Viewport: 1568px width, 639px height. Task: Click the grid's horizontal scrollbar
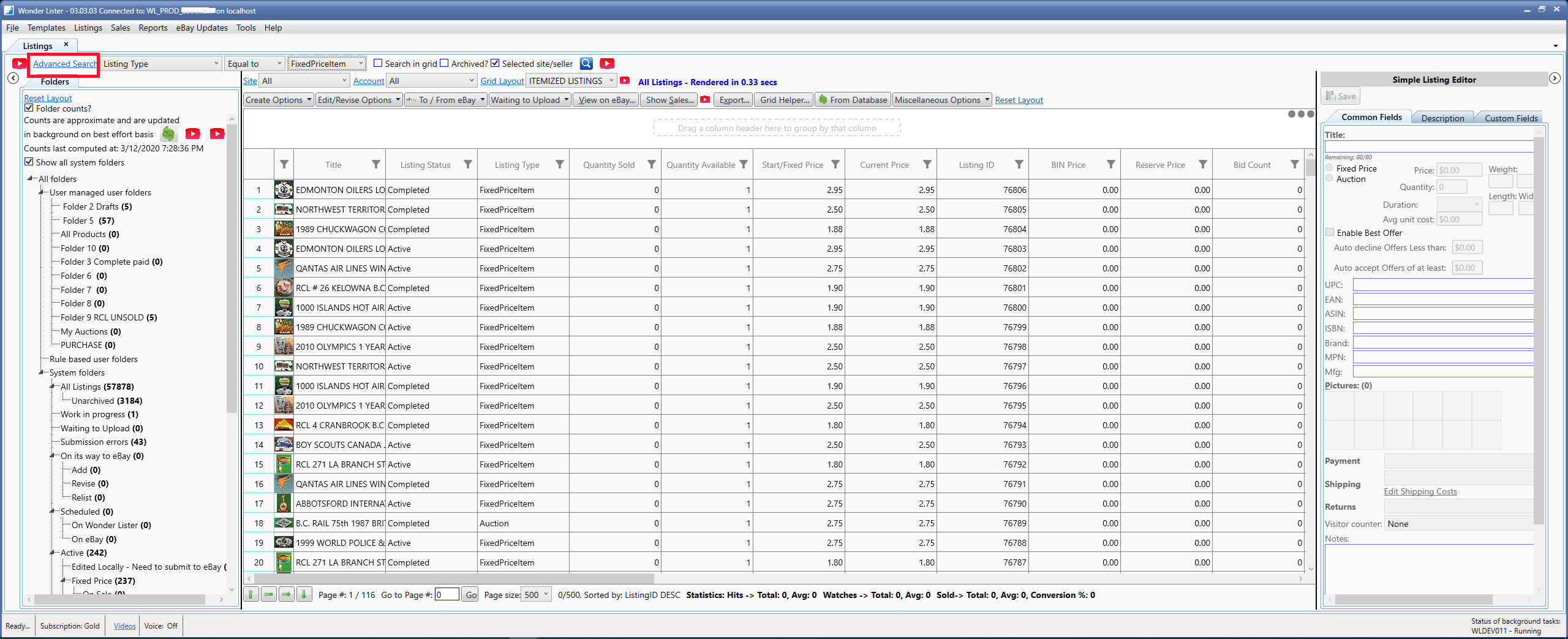(x=454, y=578)
